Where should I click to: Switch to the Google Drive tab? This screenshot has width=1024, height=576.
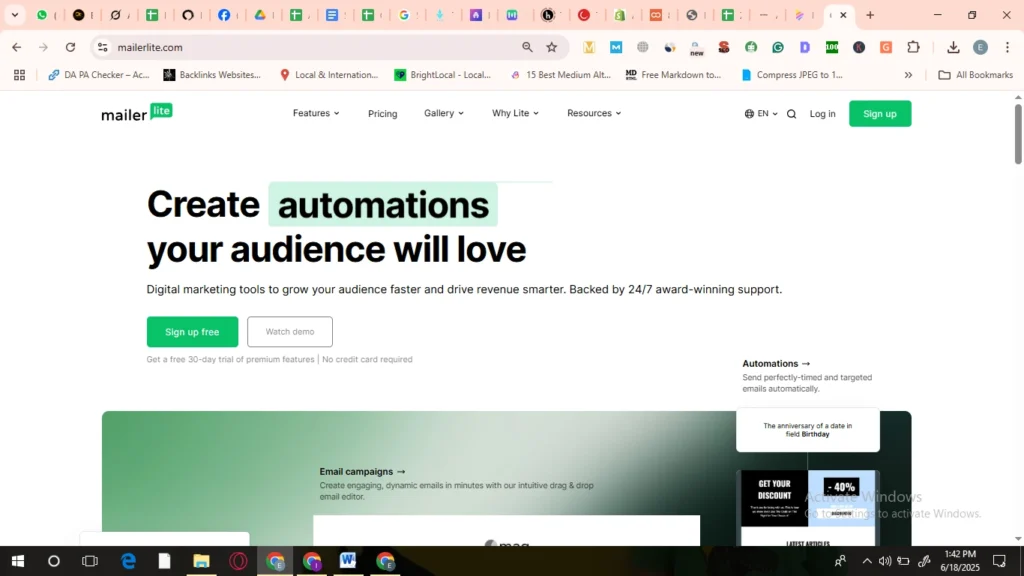click(x=261, y=15)
